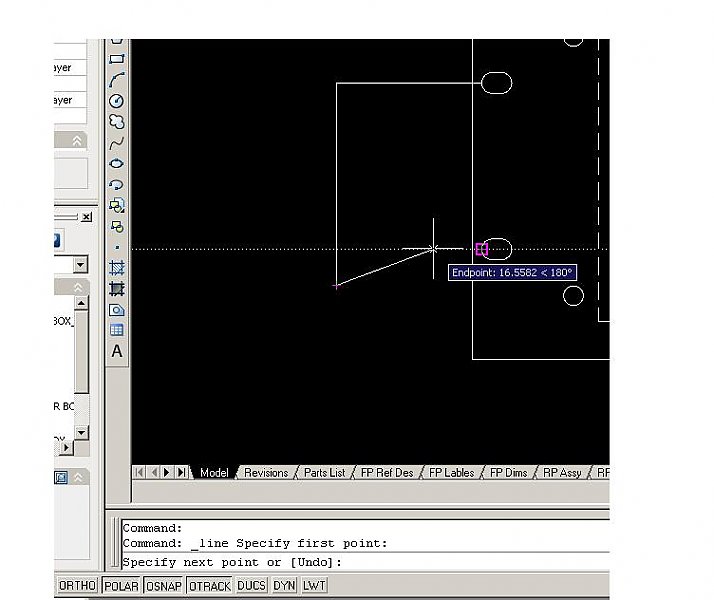The image size is (714, 600).
Task: Select the Point draw tool
Action: click(x=117, y=247)
